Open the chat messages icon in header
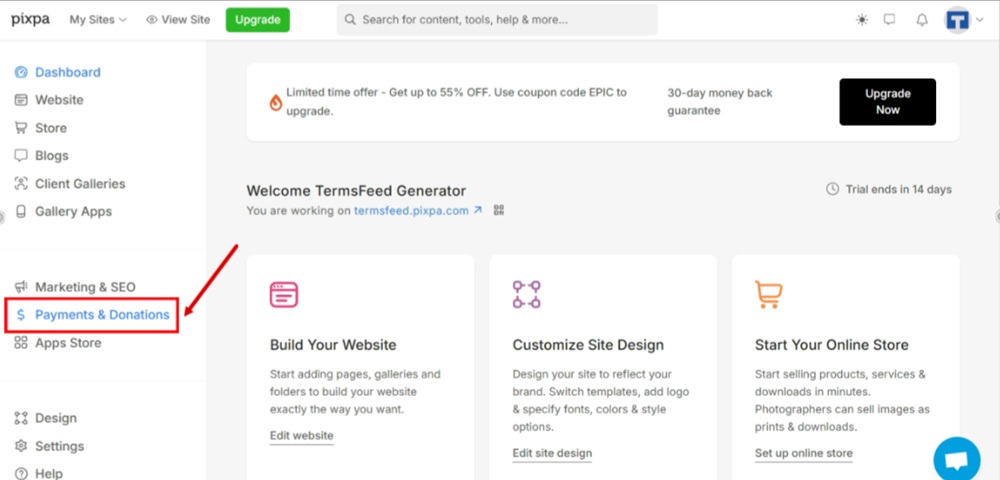1000x480 pixels. click(x=890, y=20)
